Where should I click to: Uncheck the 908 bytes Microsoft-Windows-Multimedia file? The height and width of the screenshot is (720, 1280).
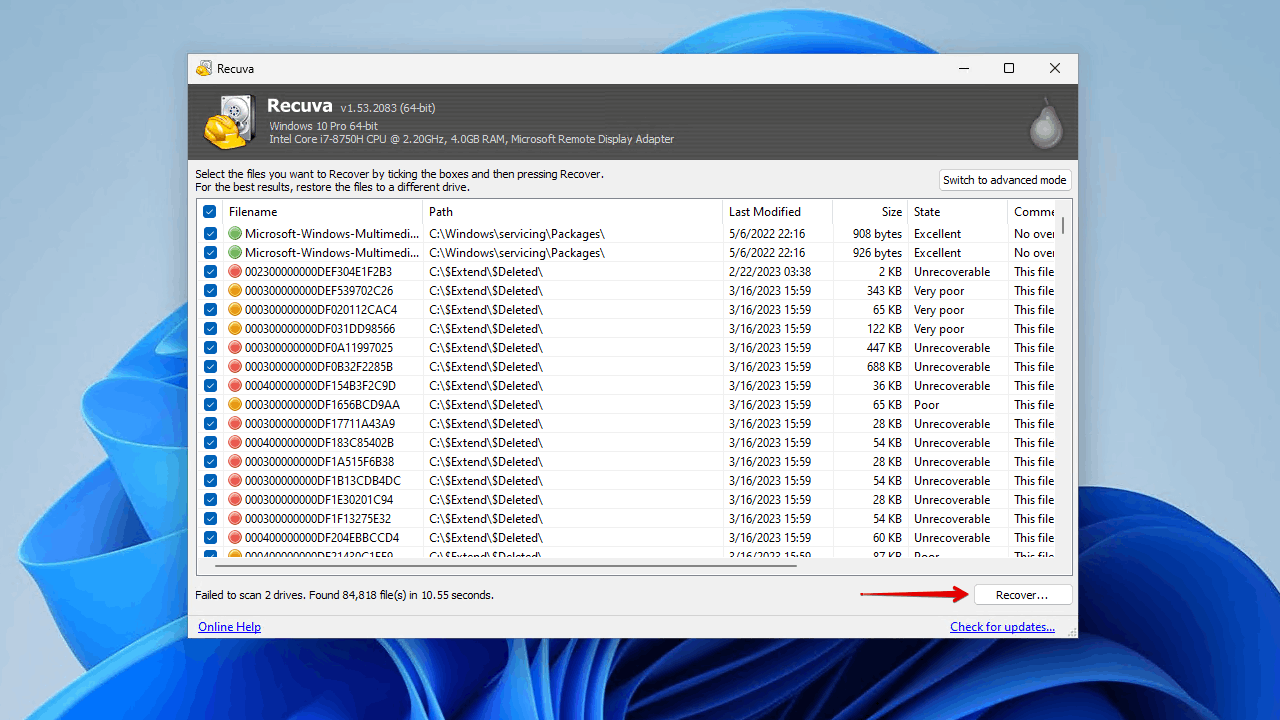click(210, 234)
